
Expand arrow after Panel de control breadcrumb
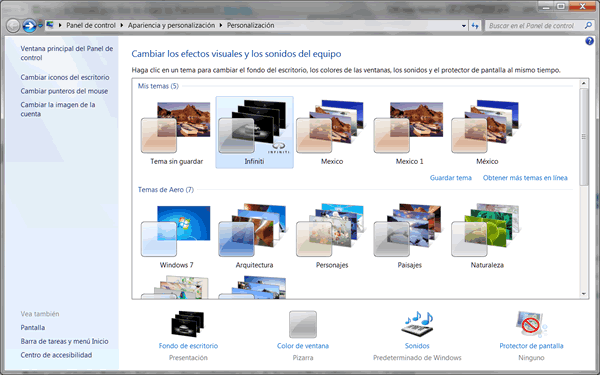click(x=122, y=26)
